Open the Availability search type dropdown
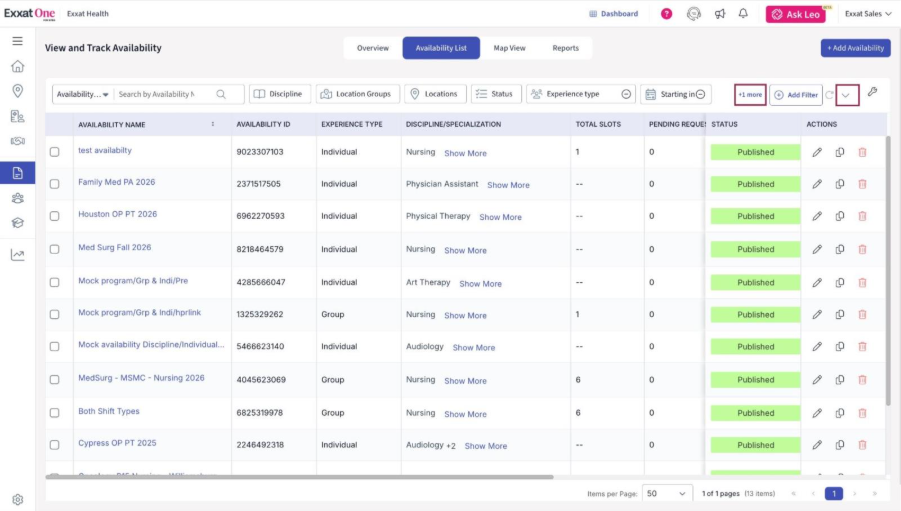The image size is (901, 511). pos(83,94)
